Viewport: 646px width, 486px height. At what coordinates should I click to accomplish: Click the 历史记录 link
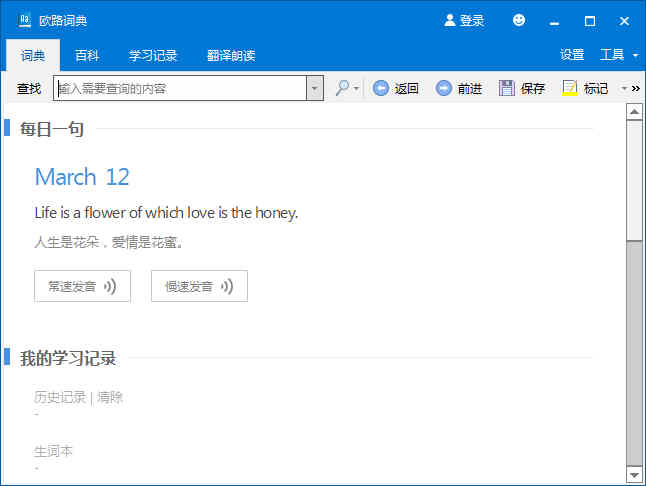[60, 397]
